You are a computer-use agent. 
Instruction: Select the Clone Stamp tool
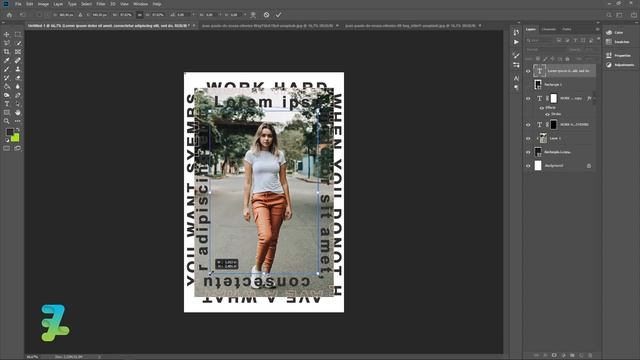18,69
